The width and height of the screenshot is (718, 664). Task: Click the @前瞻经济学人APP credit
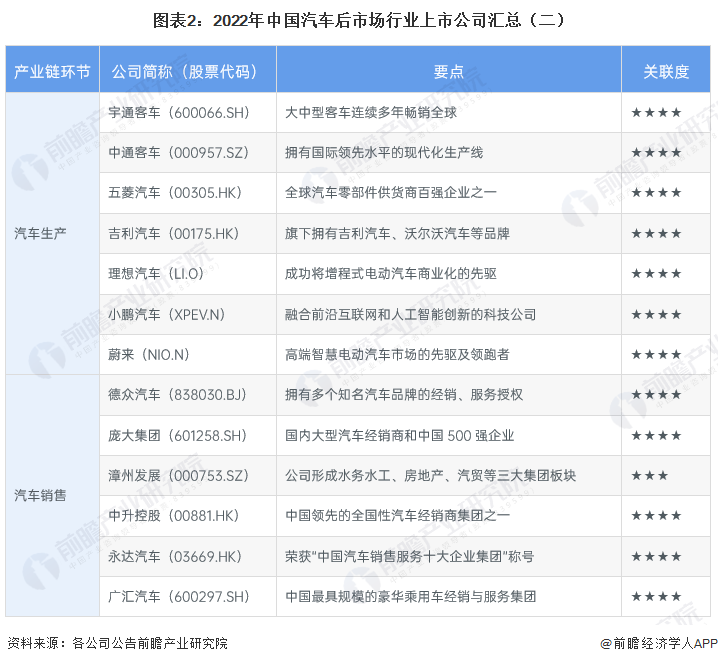coord(659,643)
